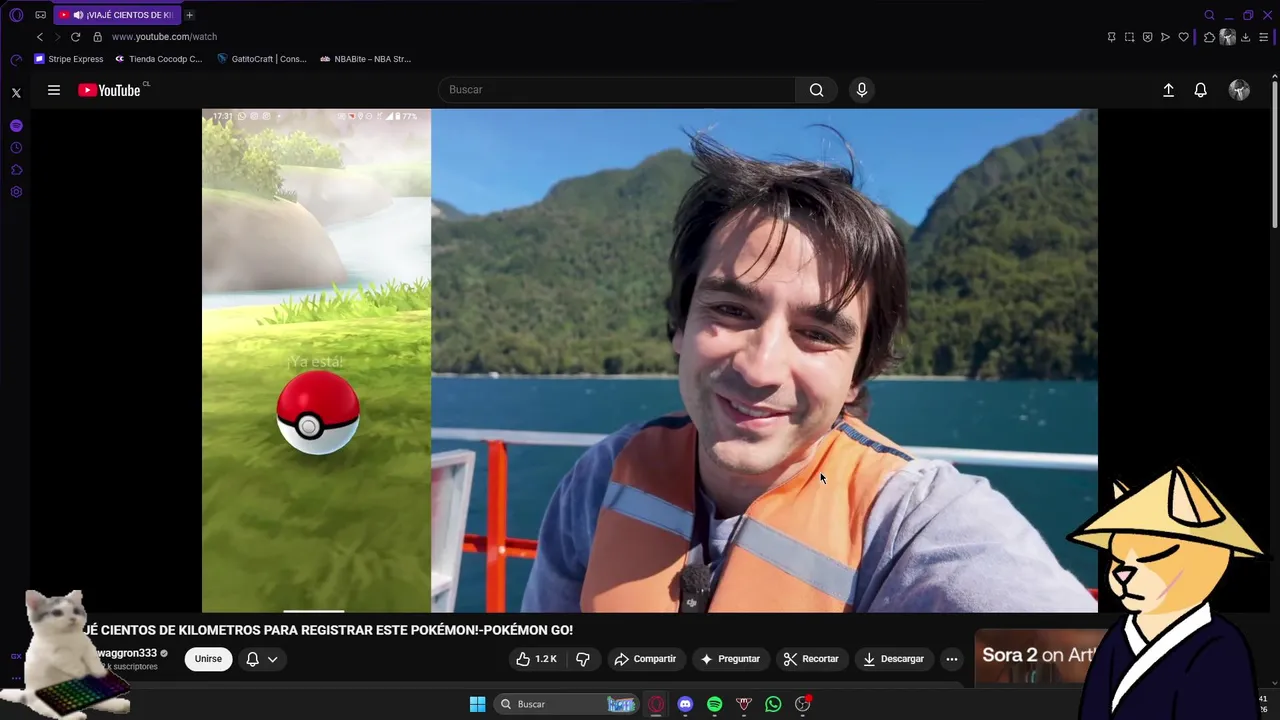Click the video player to pause
This screenshot has width=1280, height=720.
point(650,360)
